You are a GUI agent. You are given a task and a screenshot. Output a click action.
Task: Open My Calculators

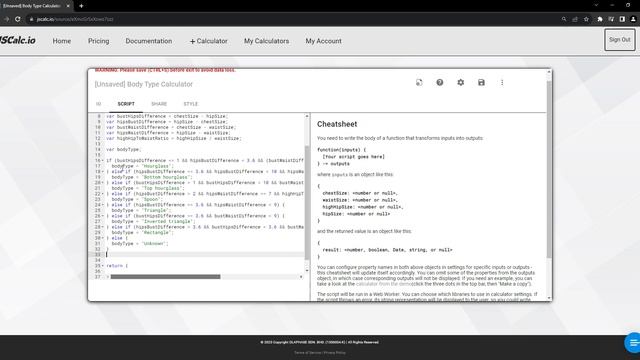pos(267,41)
